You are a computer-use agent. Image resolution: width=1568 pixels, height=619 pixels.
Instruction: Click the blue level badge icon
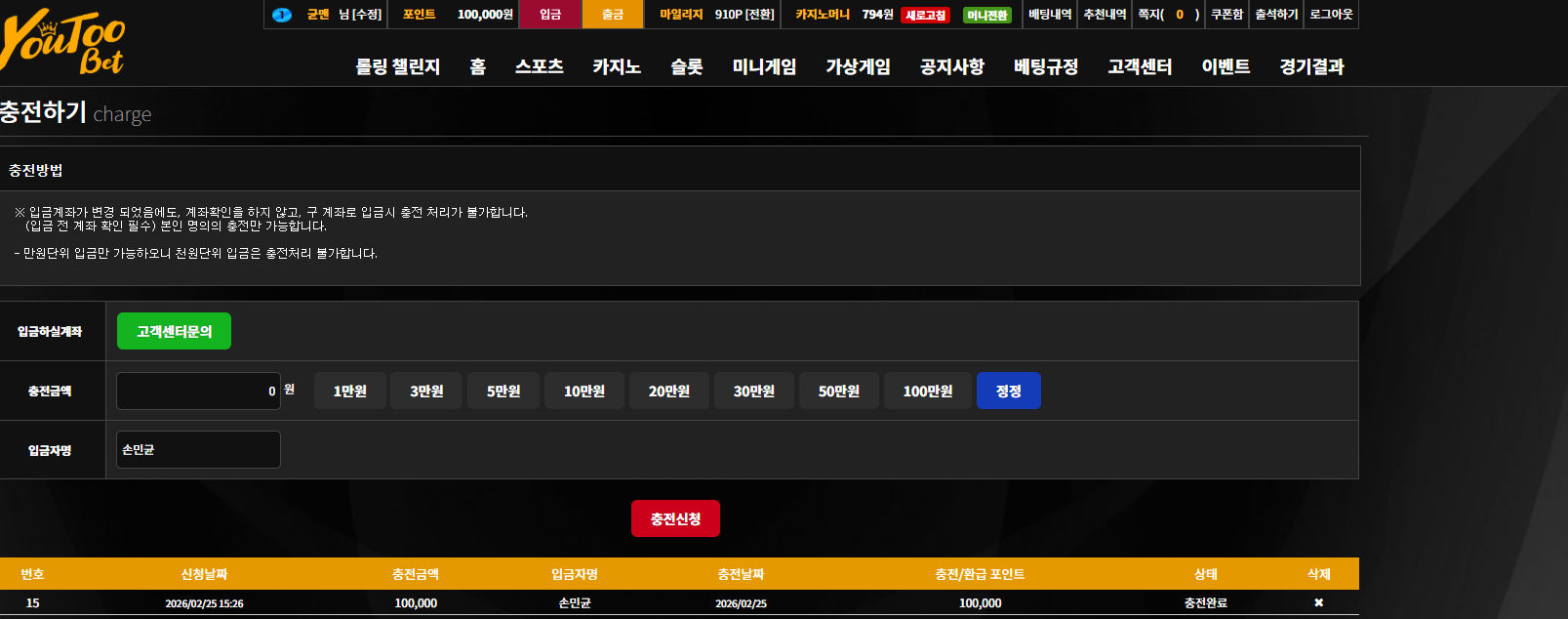(x=282, y=15)
